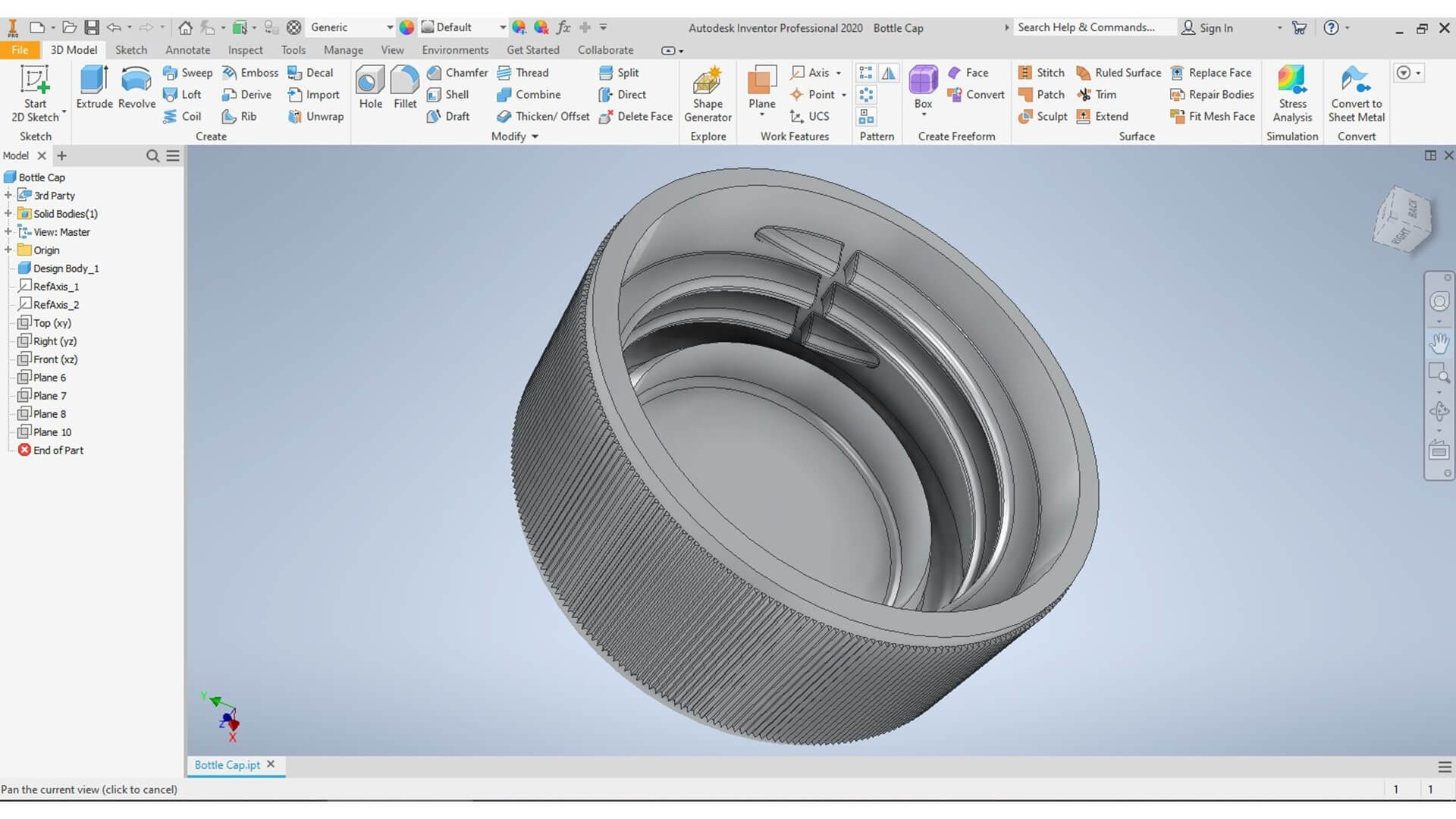This screenshot has width=1456, height=819.
Task: Click the Sign In link
Action: (1216, 28)
